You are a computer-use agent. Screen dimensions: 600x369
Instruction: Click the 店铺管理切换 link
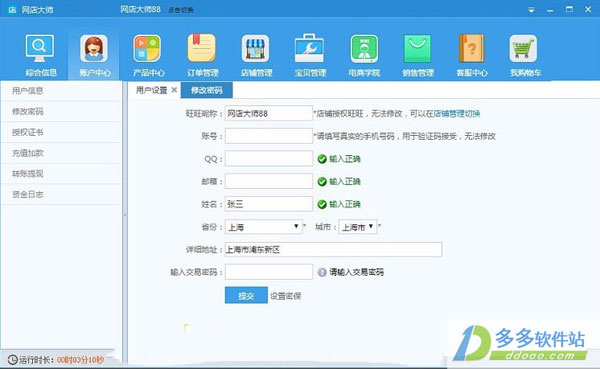pyautogui.click(x=457, y=114)
